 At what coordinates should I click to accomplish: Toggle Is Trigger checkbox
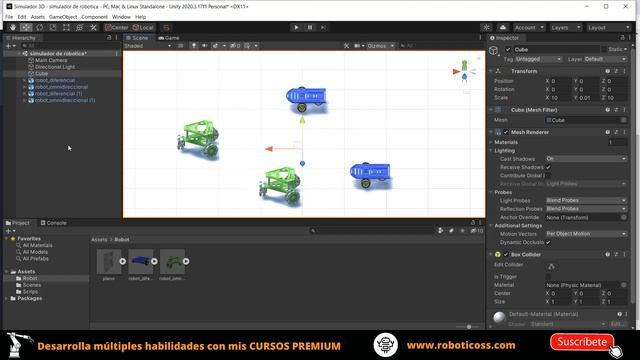point(548,276)
